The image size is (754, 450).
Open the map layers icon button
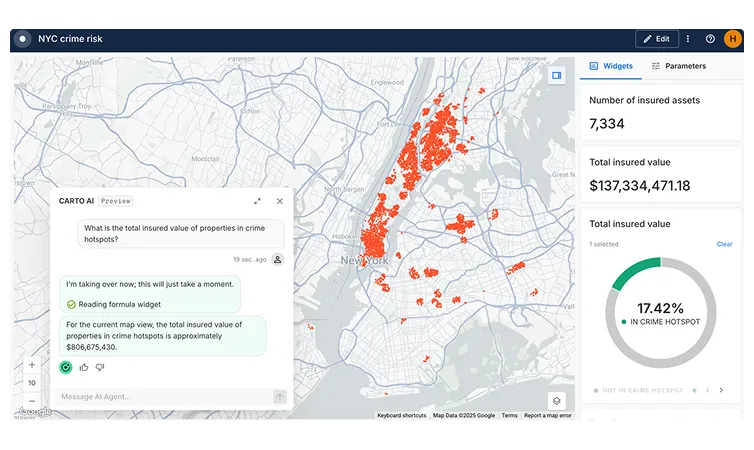(x=556, y=400)
